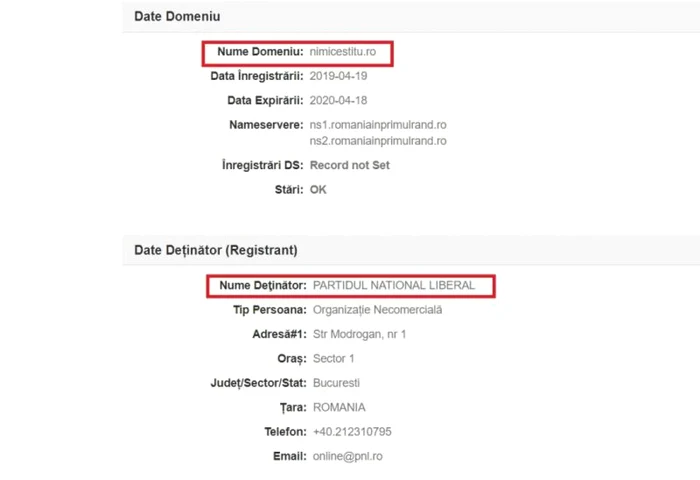Click nameserver ns1.romaniainprimulrand.ro
700x480 pixels.
click(x=378, y=125)
